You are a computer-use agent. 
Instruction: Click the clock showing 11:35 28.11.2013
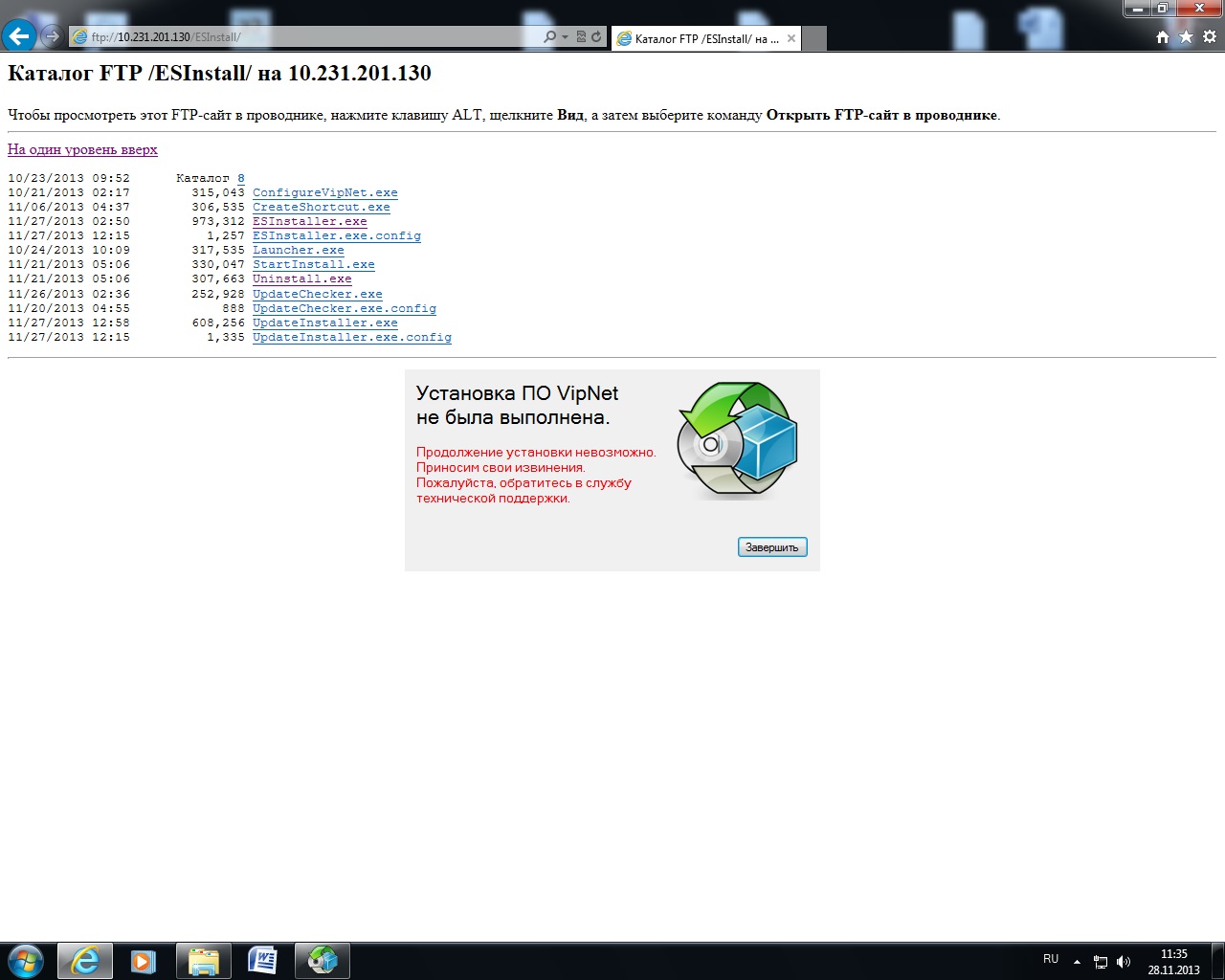[1174, 962]
